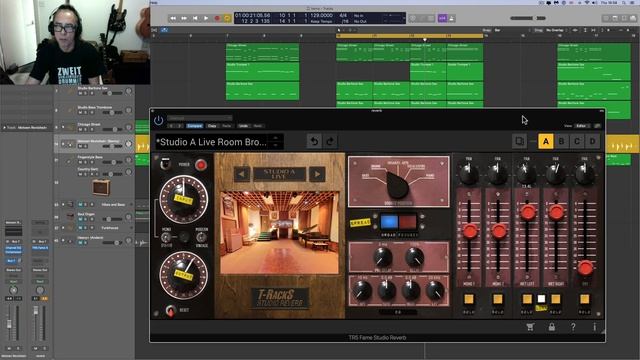Click the MODERN/VINTAGE selector knob

tap(201, 237)
